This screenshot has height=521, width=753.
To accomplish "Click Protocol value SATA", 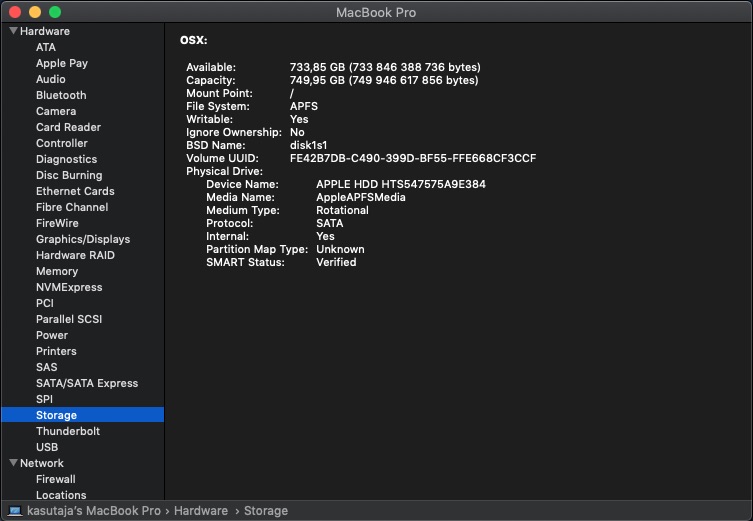I will (x=329, y=223).
